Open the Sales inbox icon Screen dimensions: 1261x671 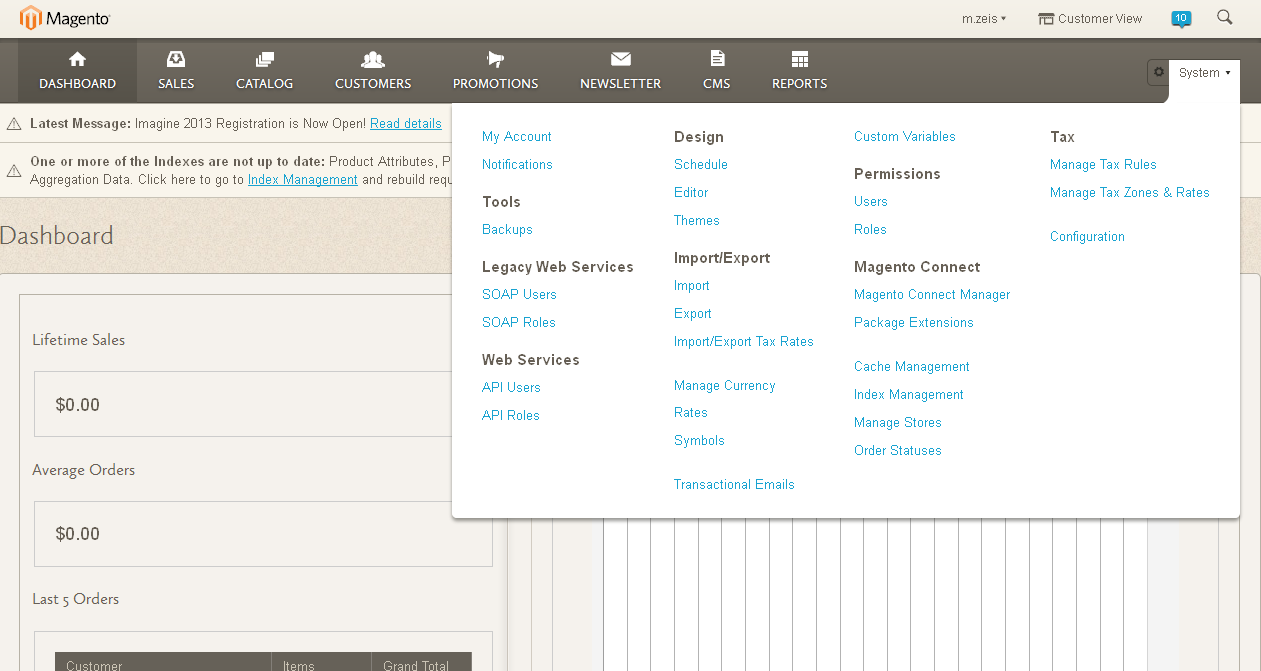pos(176,60)
